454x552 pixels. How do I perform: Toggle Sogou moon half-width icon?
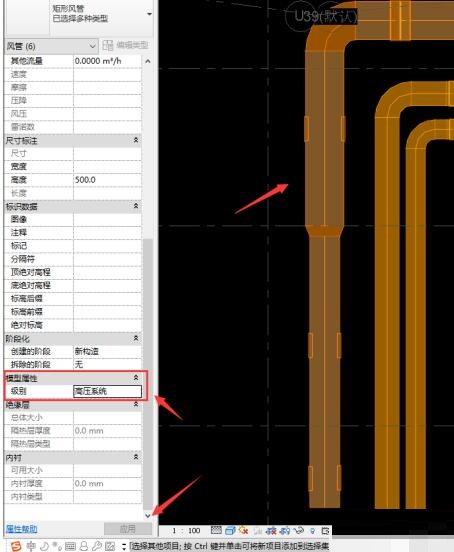44,546
